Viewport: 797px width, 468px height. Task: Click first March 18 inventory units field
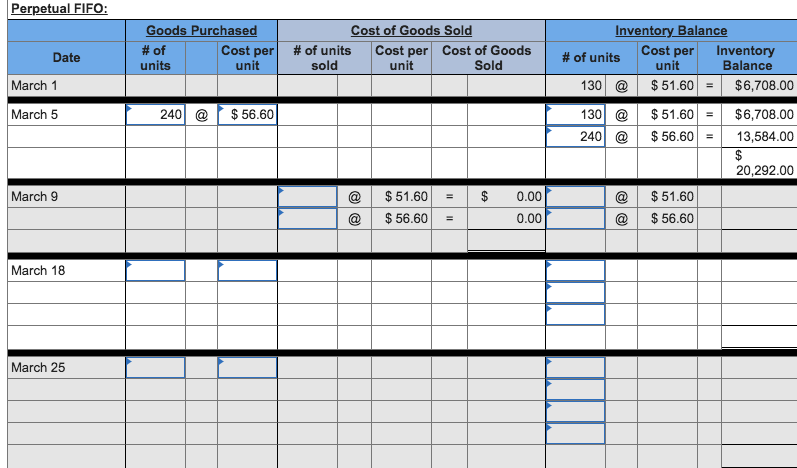(x=575, y=271)
